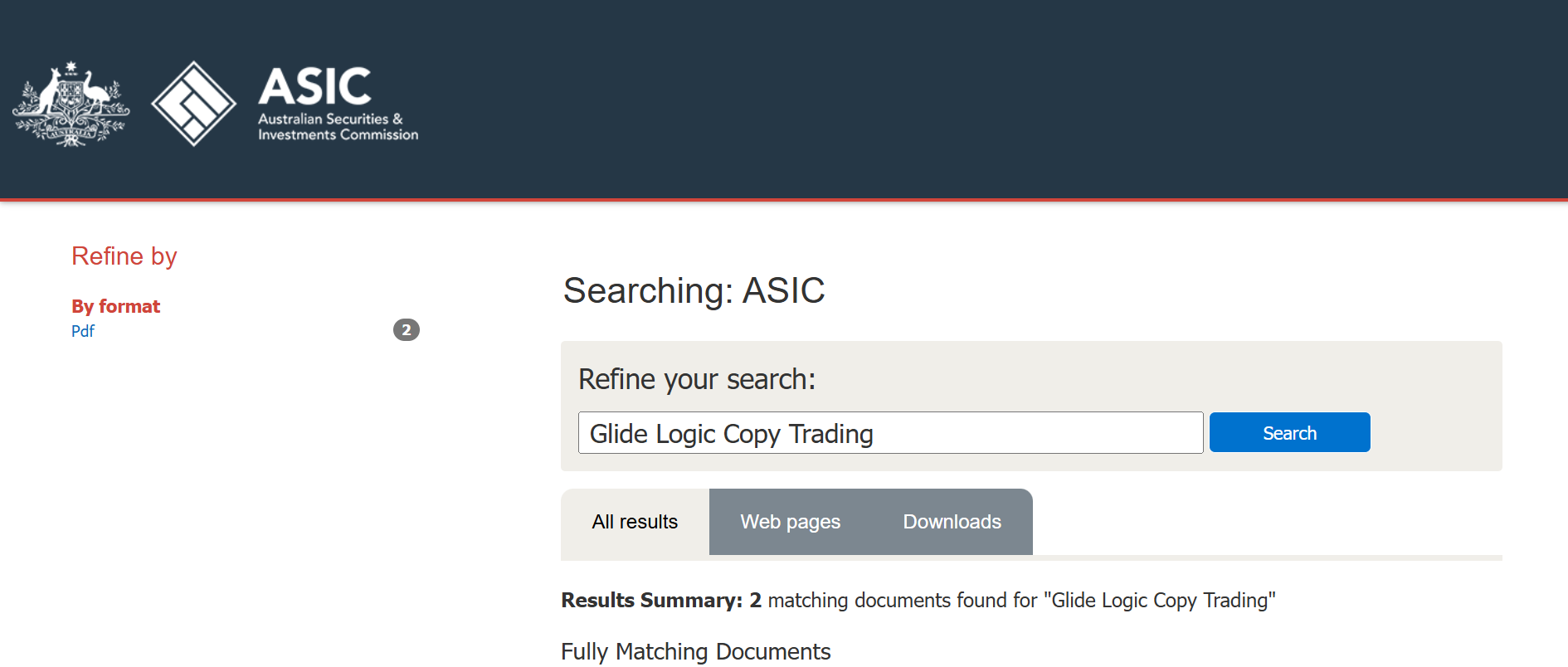Click the quoted query in results summary
The height and width of the screenshot is (667, 1568).
[x=1159, y=601]
